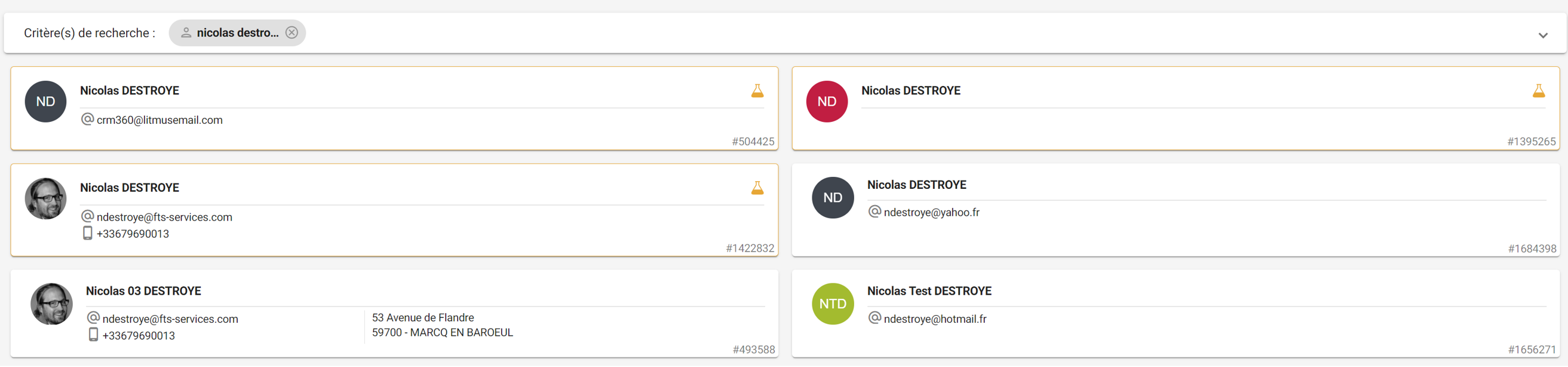
Task: Open Nicolas DESTROYE name on card #1395265
Action: click(x=910, y=91)
